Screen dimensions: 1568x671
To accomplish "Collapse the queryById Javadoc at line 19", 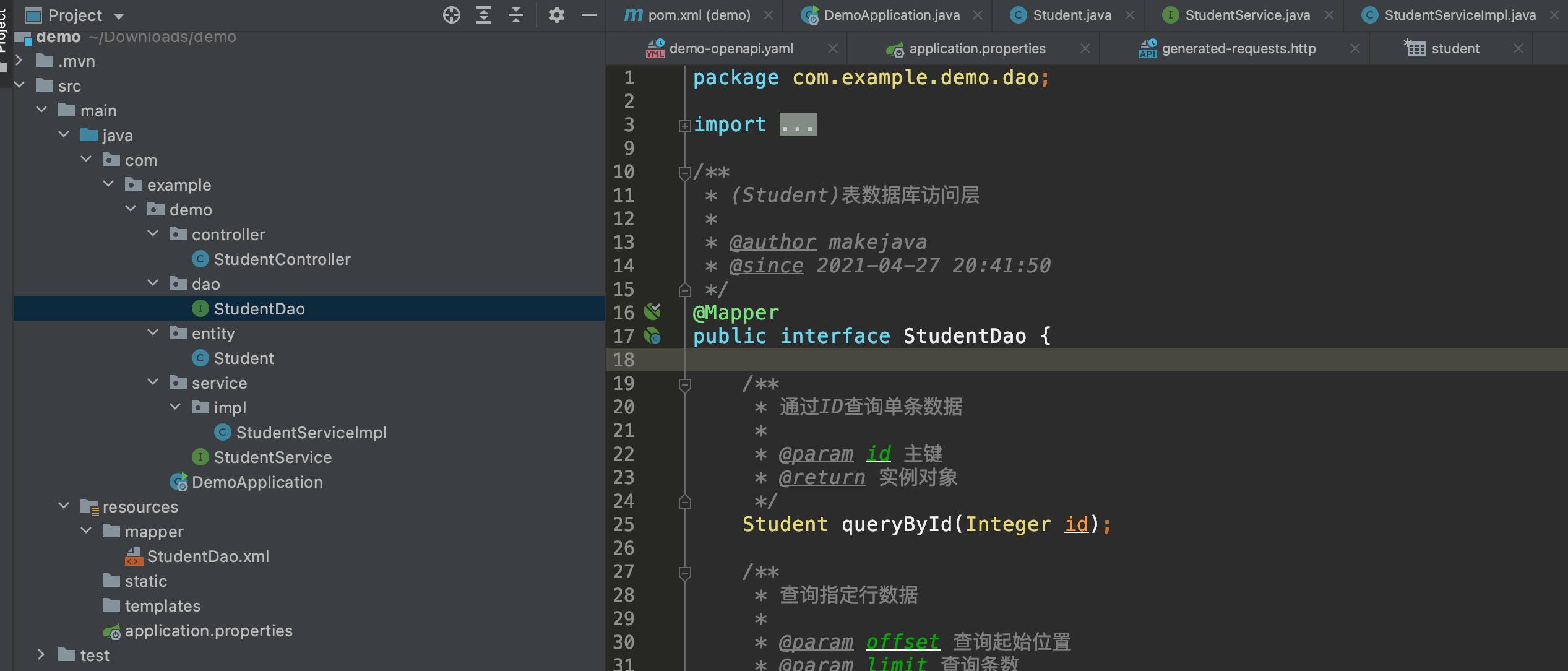I will click(x=684, y=384).
